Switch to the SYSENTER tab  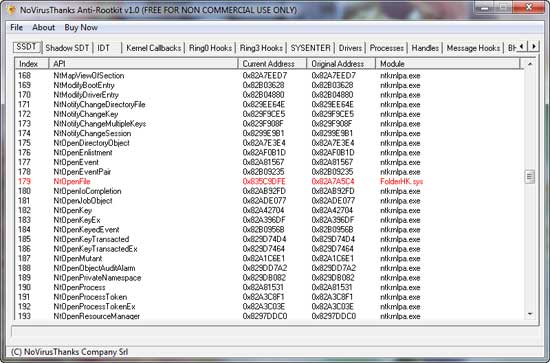click(x=310, y=48)
